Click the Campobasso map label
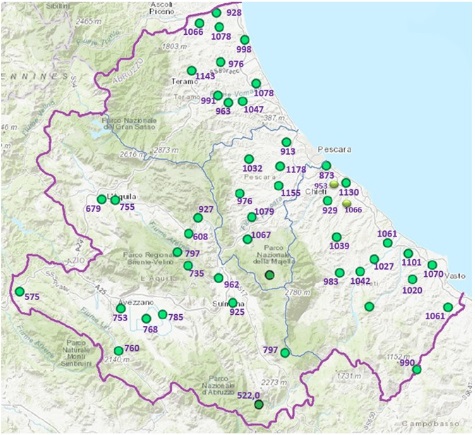This screenshot has height=435, width=475. 430,424
